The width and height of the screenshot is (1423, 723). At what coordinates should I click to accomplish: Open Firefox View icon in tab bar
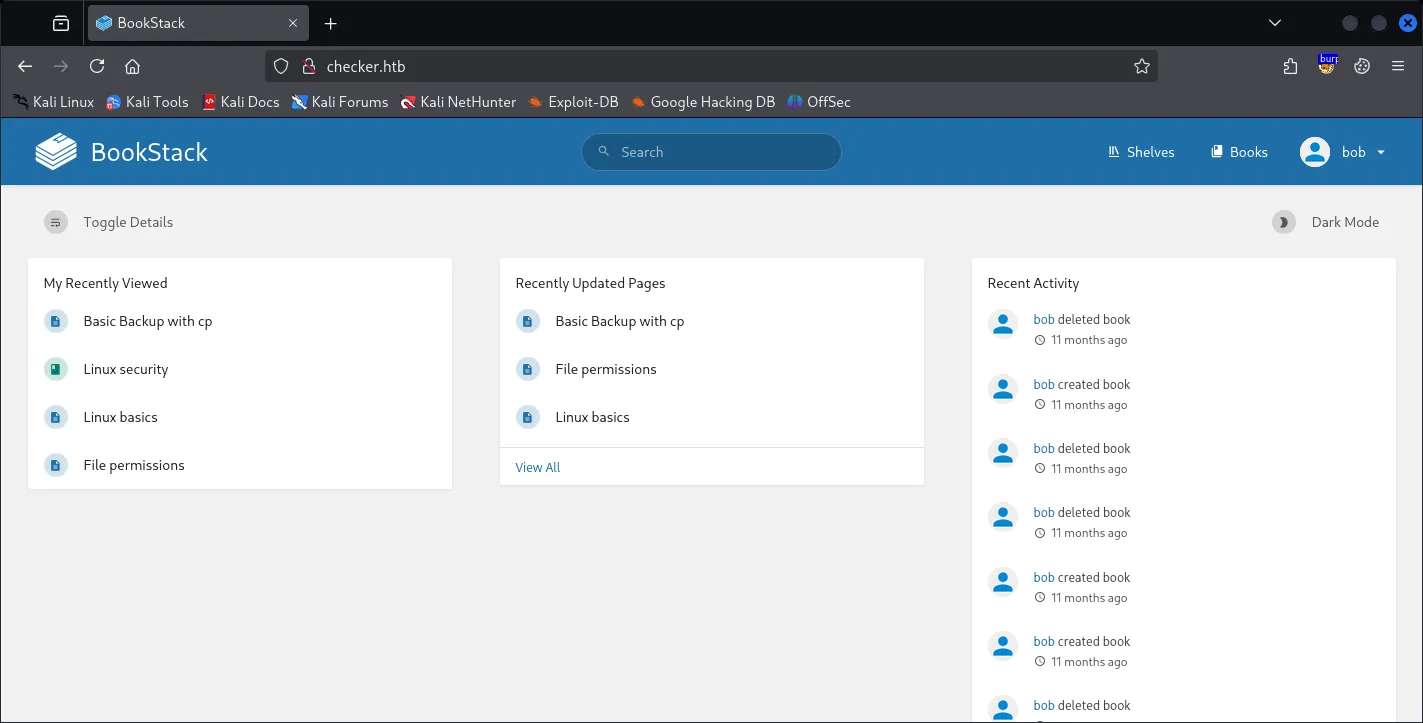(x=61, y=23)
